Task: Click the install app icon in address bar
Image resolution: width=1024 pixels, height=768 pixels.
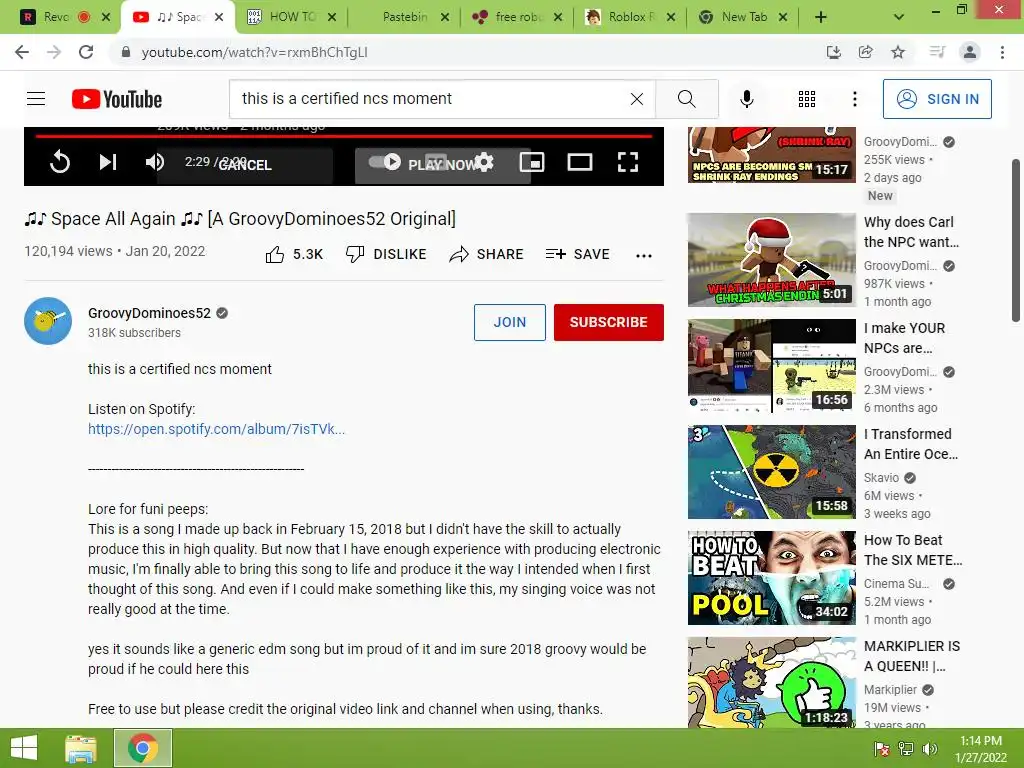Action: [833, 52]
